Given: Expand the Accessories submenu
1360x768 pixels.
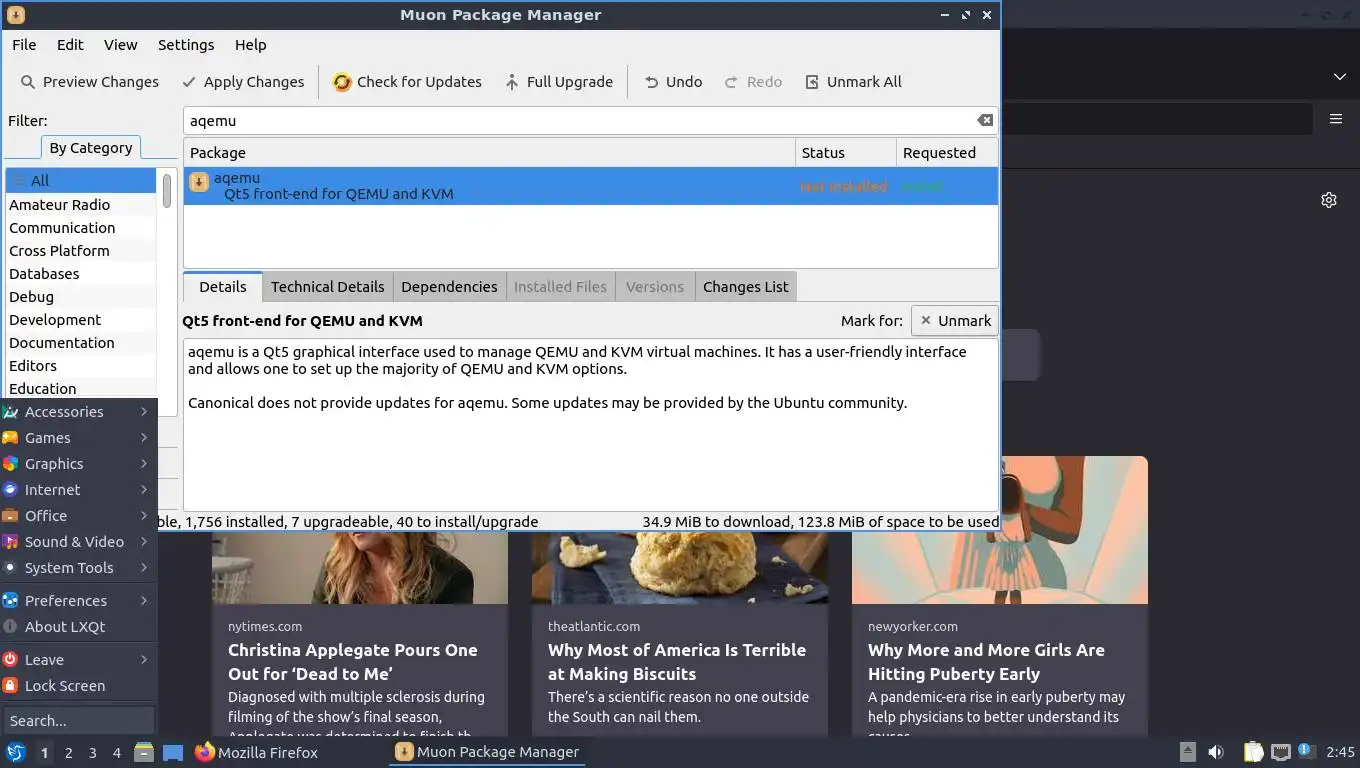Looking at the screenshot, I should 78,412.
